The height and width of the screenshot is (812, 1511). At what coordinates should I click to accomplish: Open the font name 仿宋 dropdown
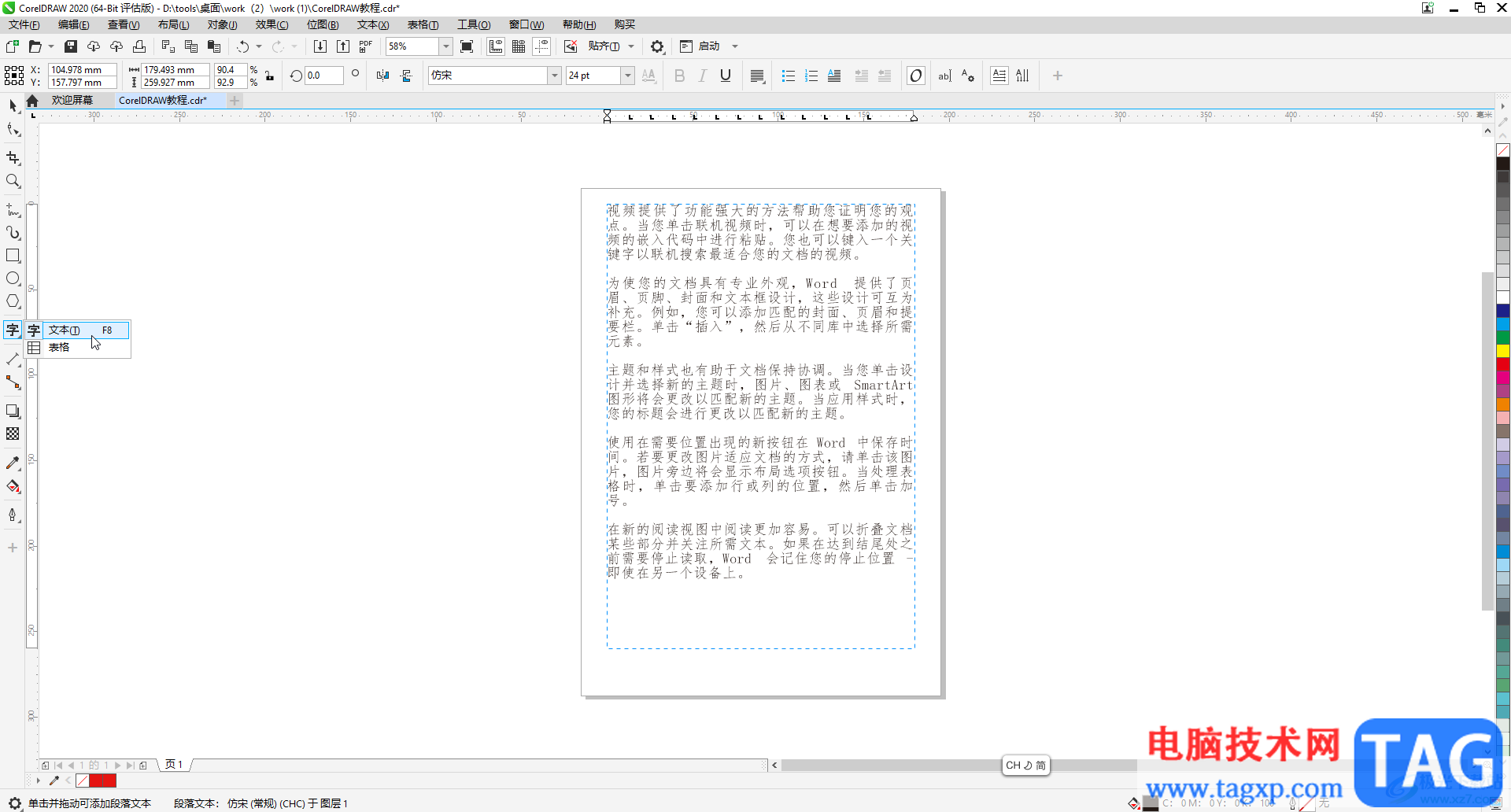point(554,76)
